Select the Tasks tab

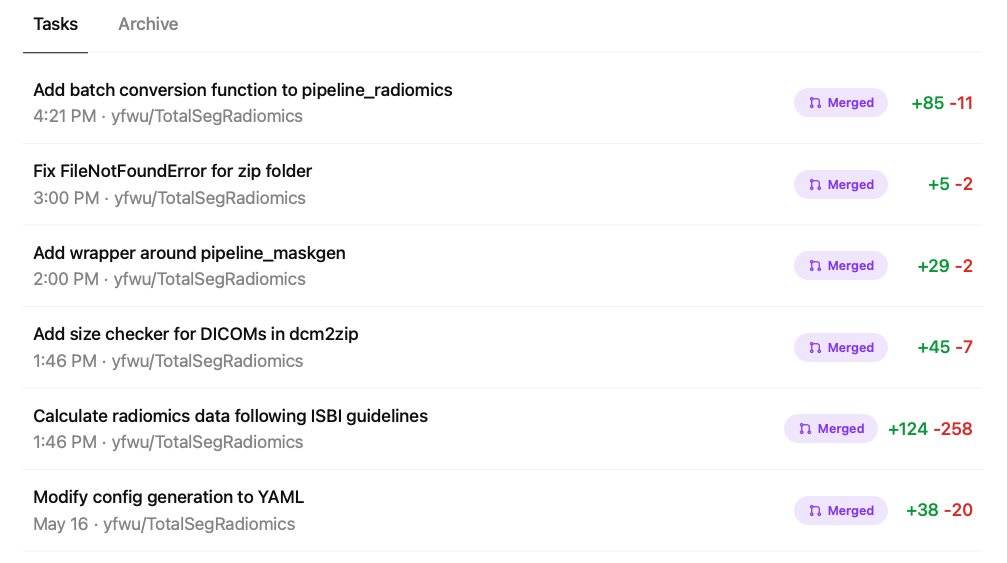point(55,24)
